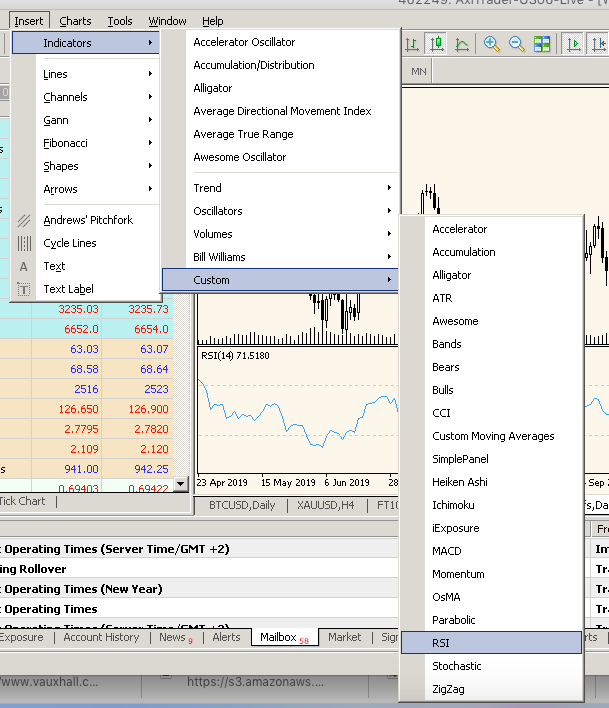
Task: Toggle the chart shift button
Action: tap(600, 44)
